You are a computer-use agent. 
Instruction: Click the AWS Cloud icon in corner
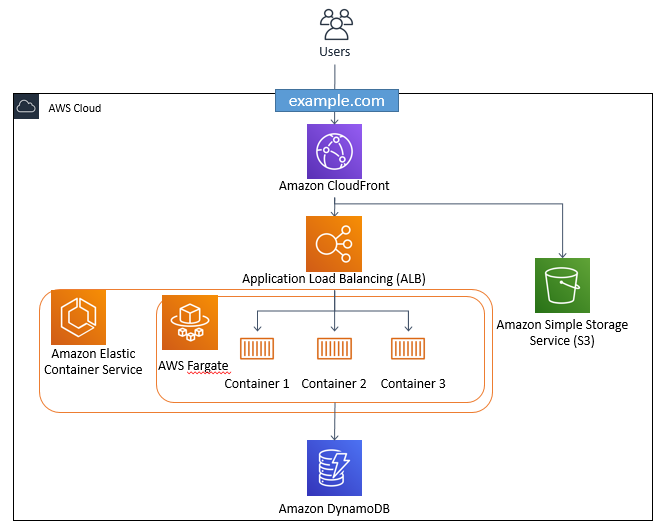click(x=26, y=106)
